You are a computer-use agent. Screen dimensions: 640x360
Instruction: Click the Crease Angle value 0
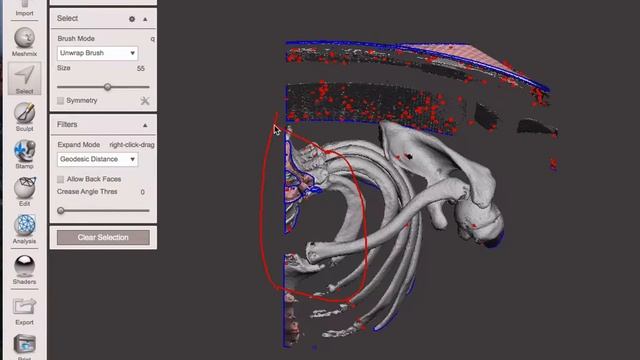[x=142, y=192]
